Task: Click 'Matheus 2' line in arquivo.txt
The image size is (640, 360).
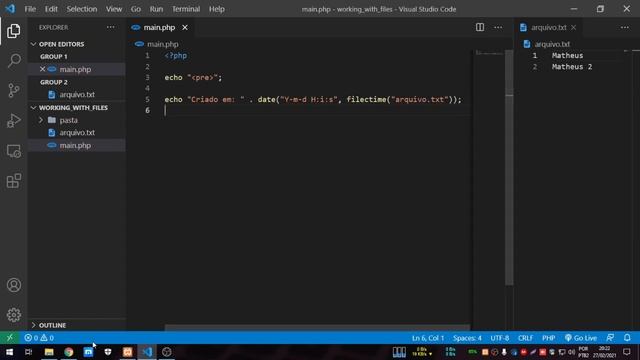Action: (571, 67)
